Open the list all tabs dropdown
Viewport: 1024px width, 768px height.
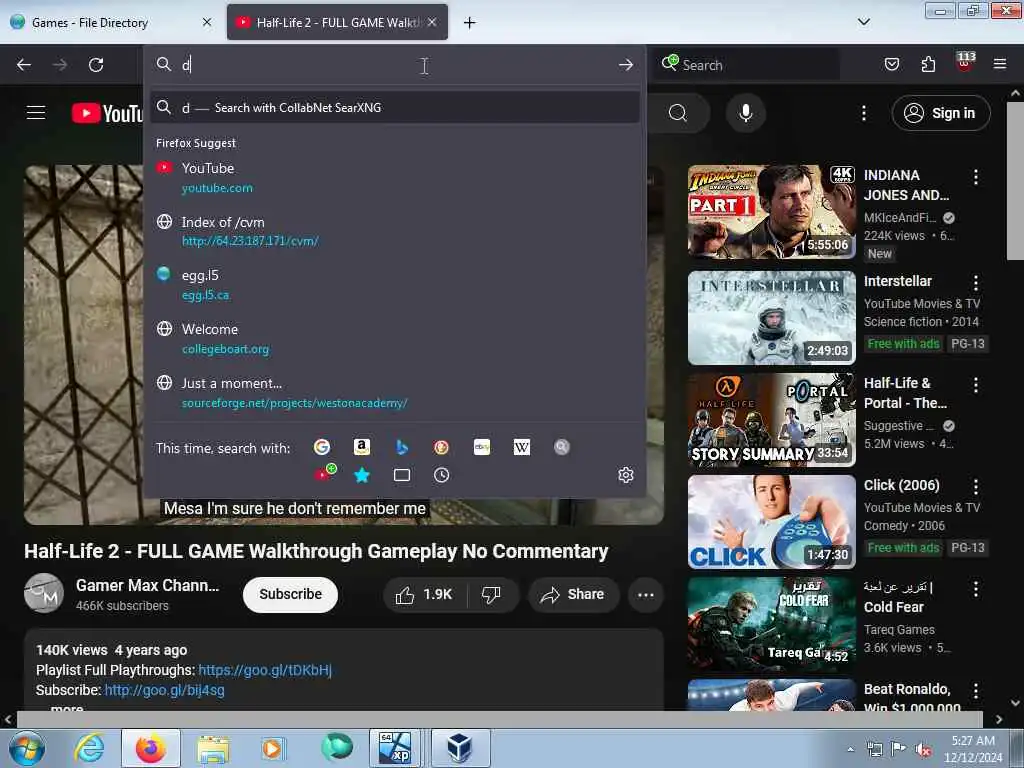(x=863, y=22)
